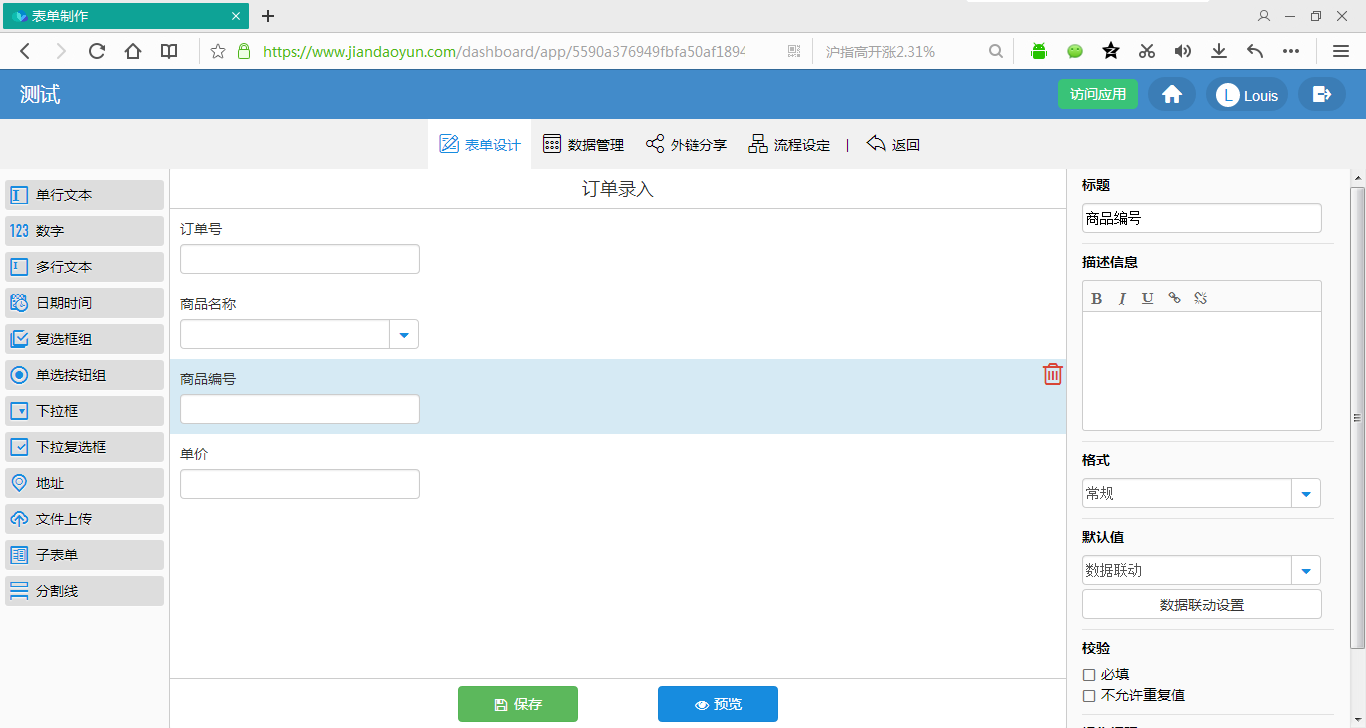1366x728 pixels.
Task: Add 文件上传 field from widget list
Action: [84, 519]
